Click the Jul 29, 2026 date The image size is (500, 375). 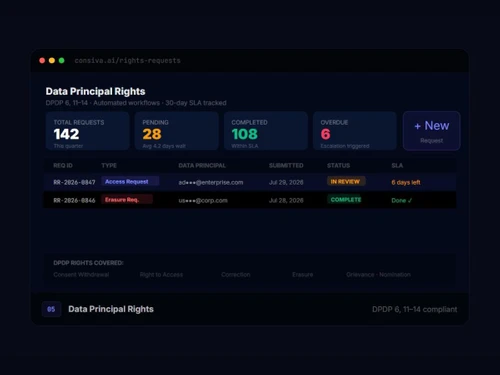click(286, 182)
